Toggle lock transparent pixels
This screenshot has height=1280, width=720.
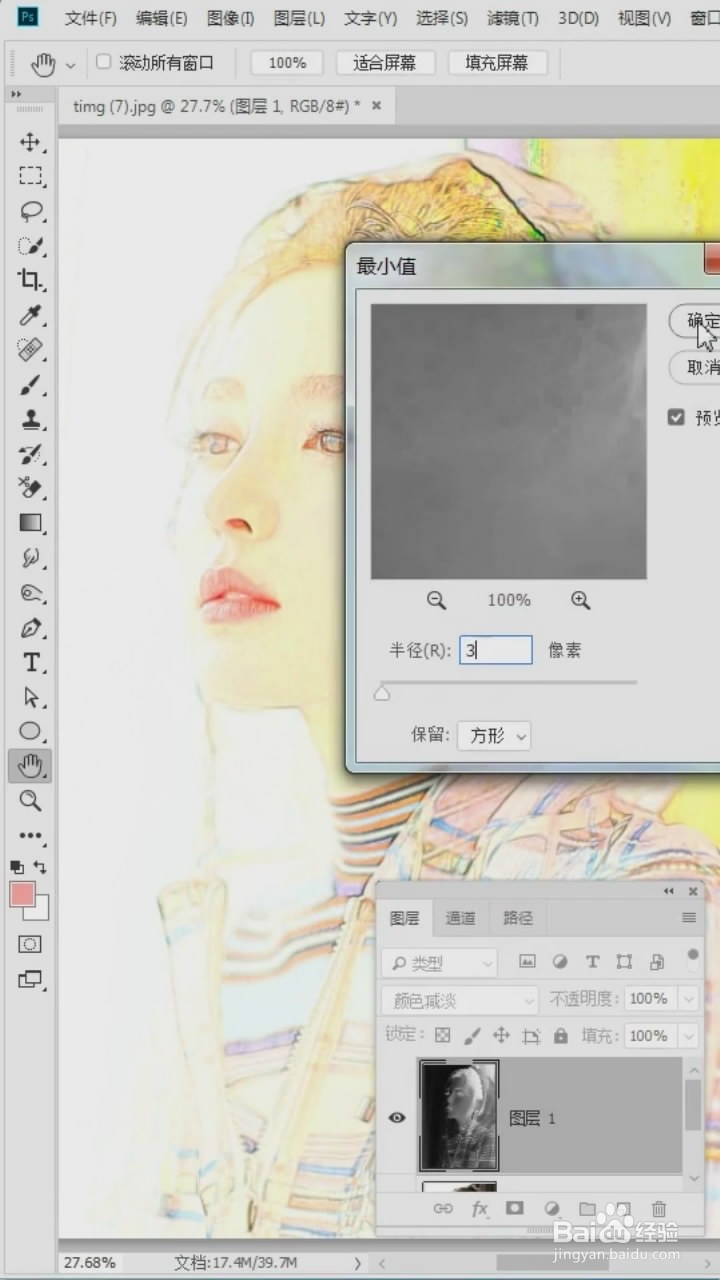click(443, 1035)
